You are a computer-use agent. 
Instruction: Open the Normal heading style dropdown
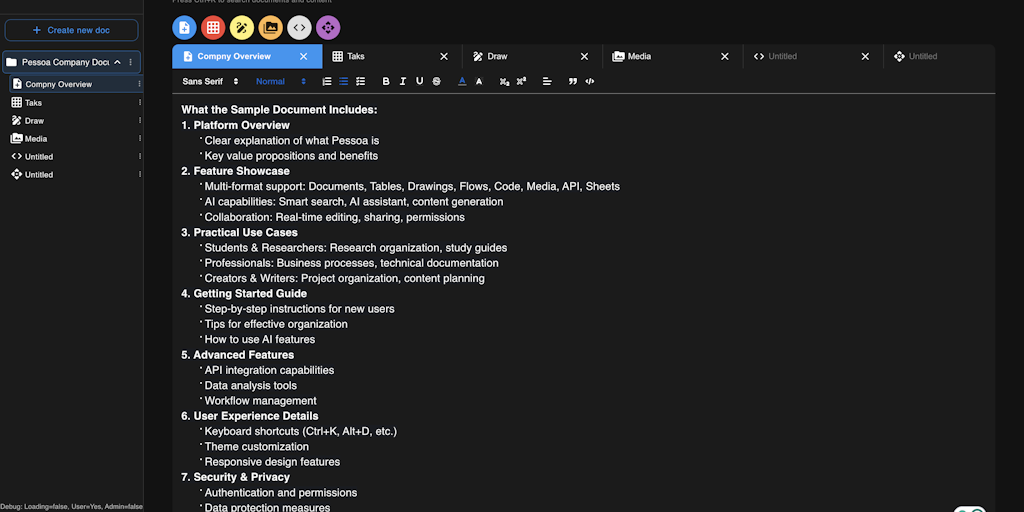[x=281, y=82]
